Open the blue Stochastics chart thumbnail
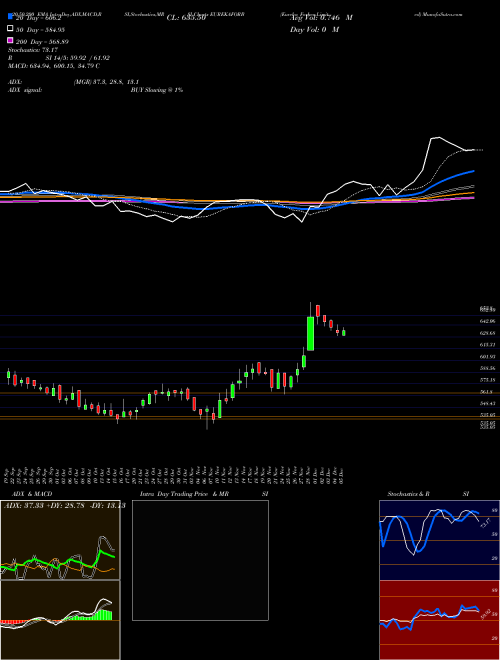This screenshot has height=660, width=500. coord(439,540)
